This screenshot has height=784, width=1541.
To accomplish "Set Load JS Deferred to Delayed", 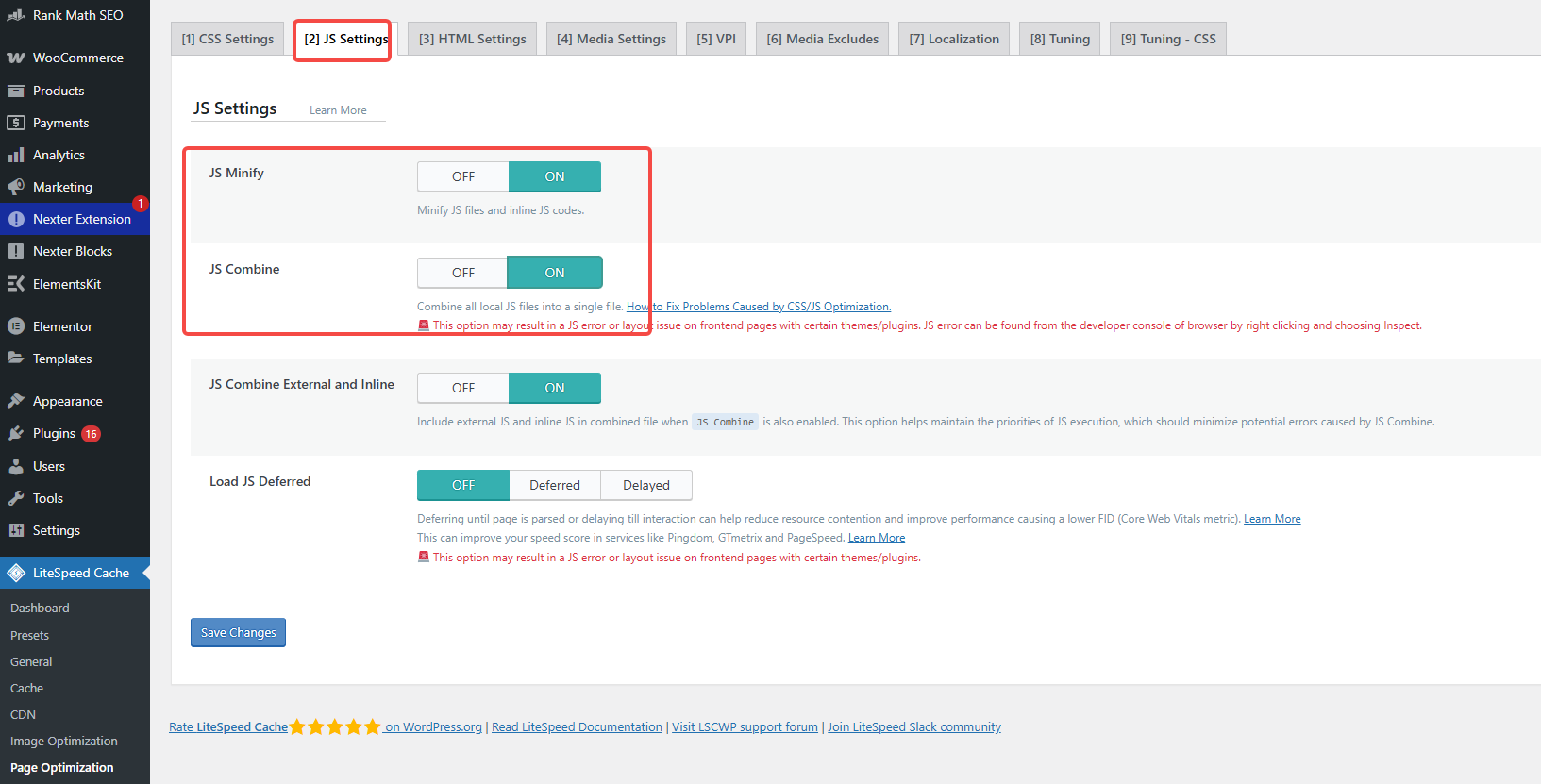I will coord(646,485).
